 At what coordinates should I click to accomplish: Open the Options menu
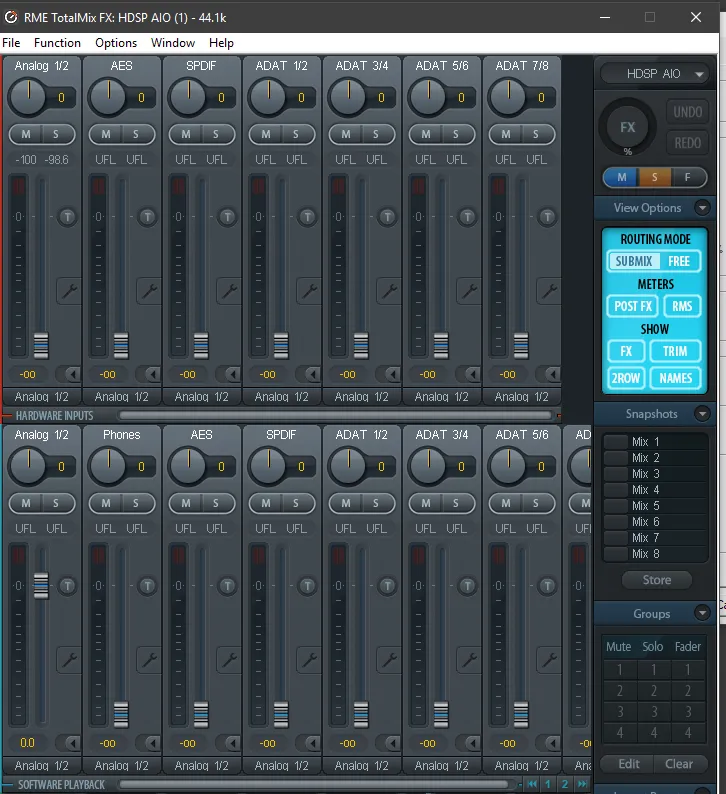coord(116,43)
